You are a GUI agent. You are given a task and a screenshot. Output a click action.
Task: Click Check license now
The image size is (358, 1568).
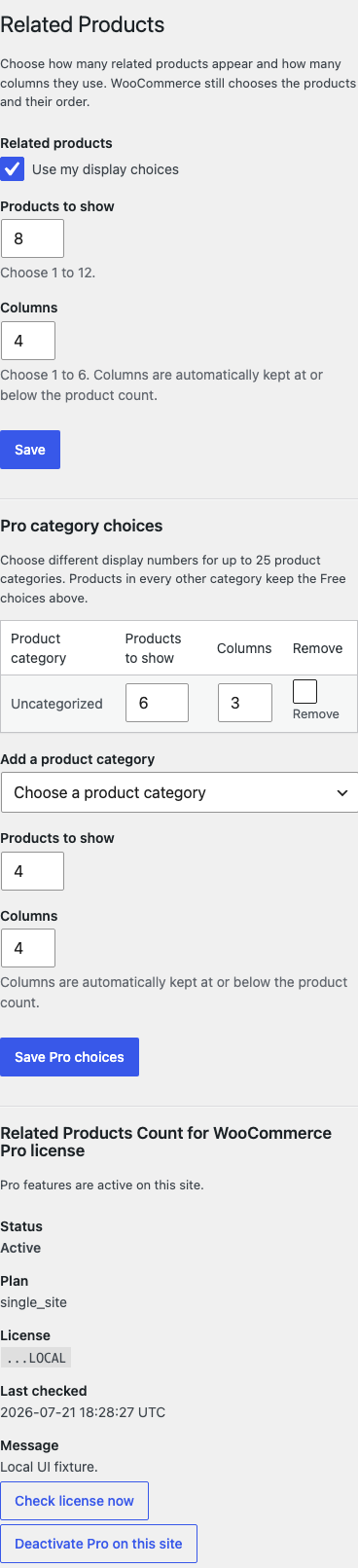click(74, 1501)
